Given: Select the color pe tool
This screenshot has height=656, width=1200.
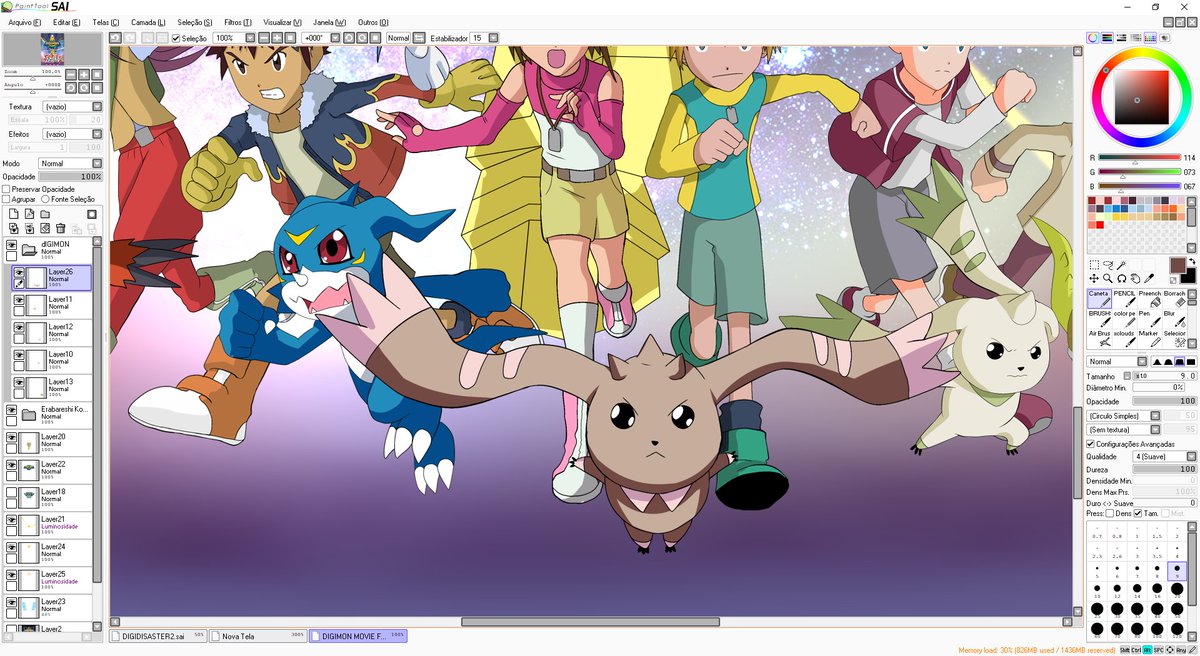Looking at the screenshot, I should point(1124,318).
